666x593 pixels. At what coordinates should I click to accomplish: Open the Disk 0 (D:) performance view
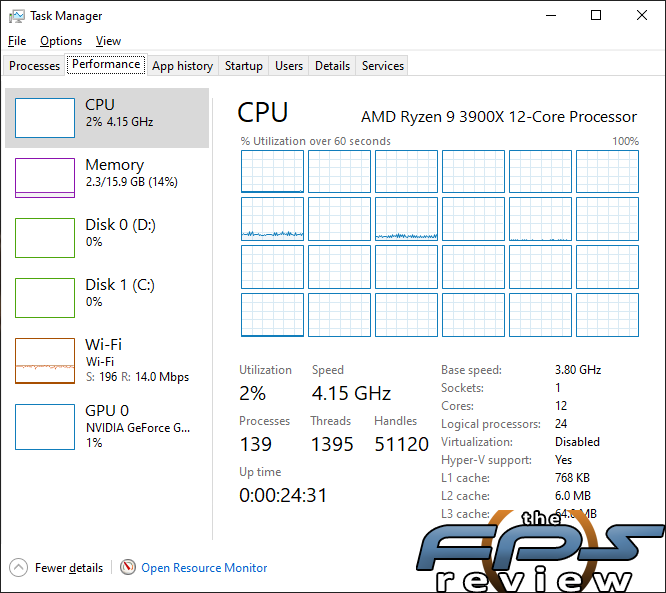click(x=107, y=237)
